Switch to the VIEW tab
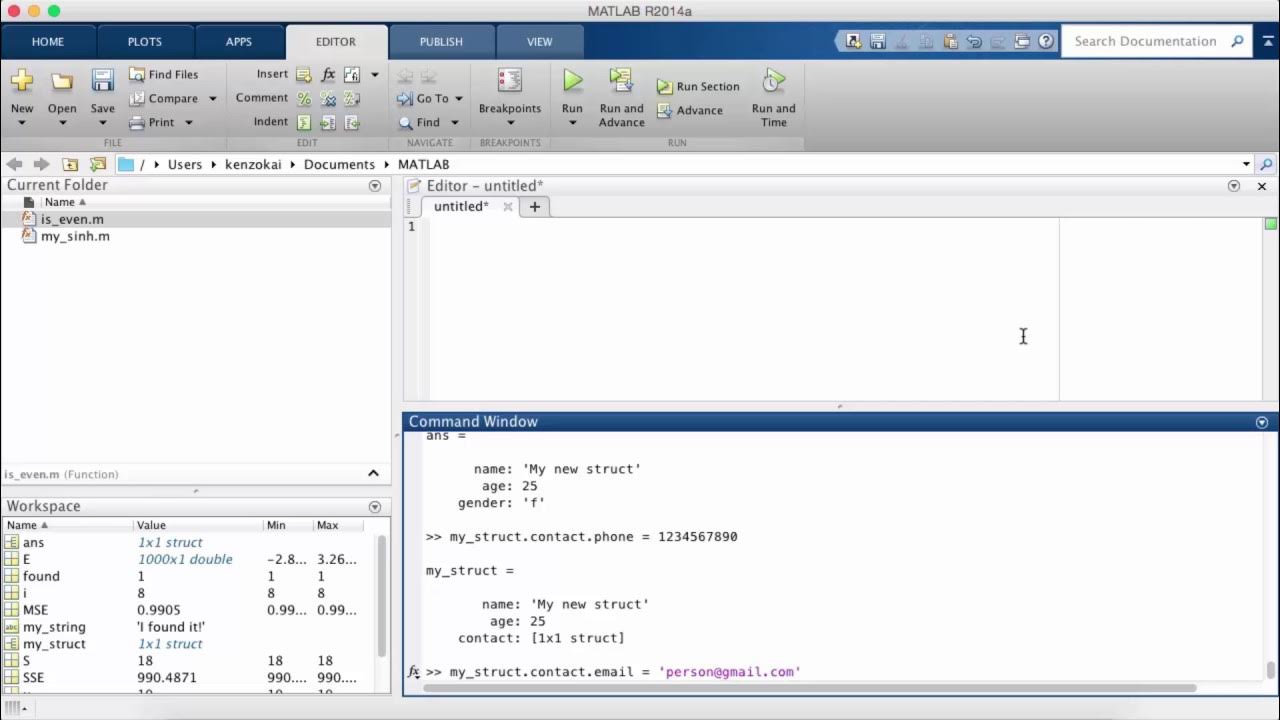The height and width of the screenshot is (720, 1280). click(x=540, y=42)
